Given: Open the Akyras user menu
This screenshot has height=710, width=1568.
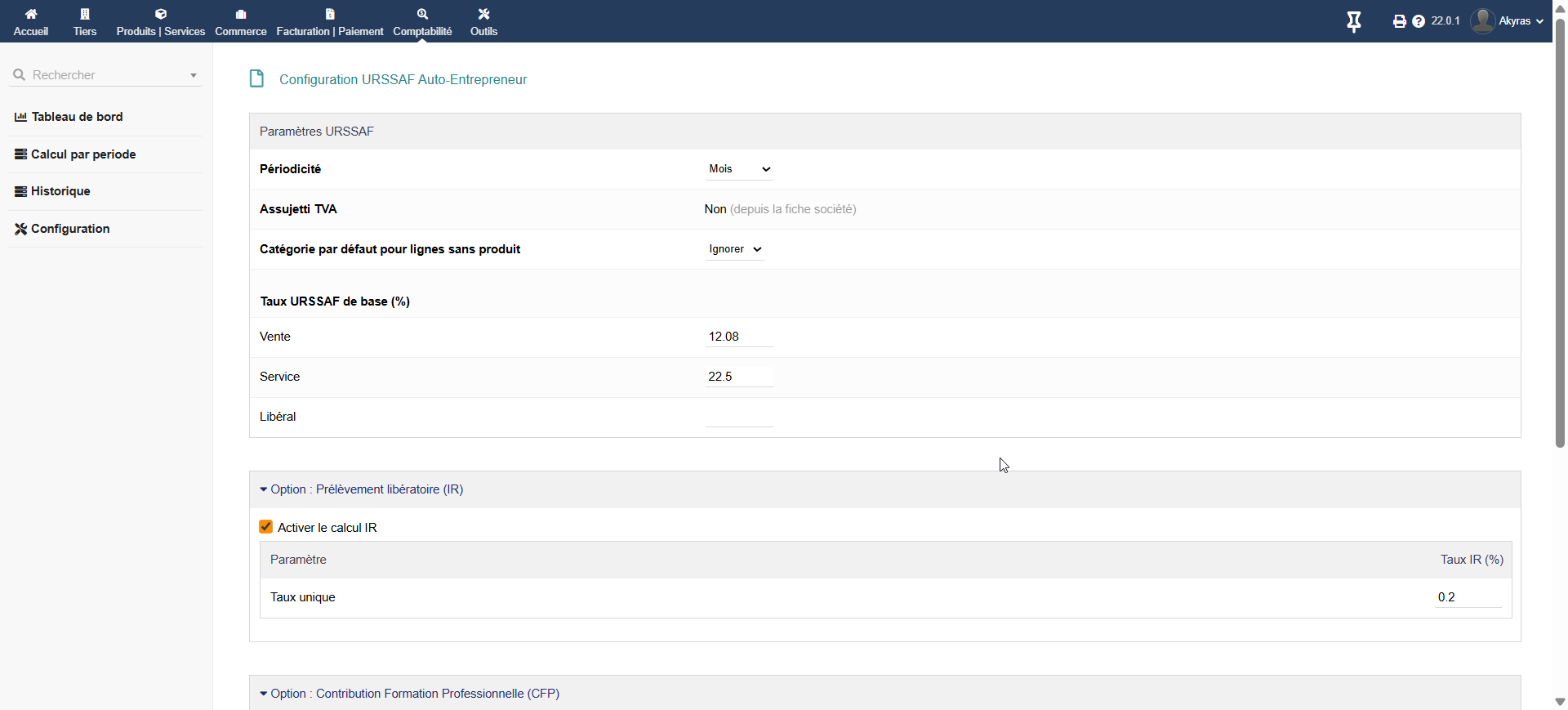Looking at the screenshot, I should [x=1507, y=21].
